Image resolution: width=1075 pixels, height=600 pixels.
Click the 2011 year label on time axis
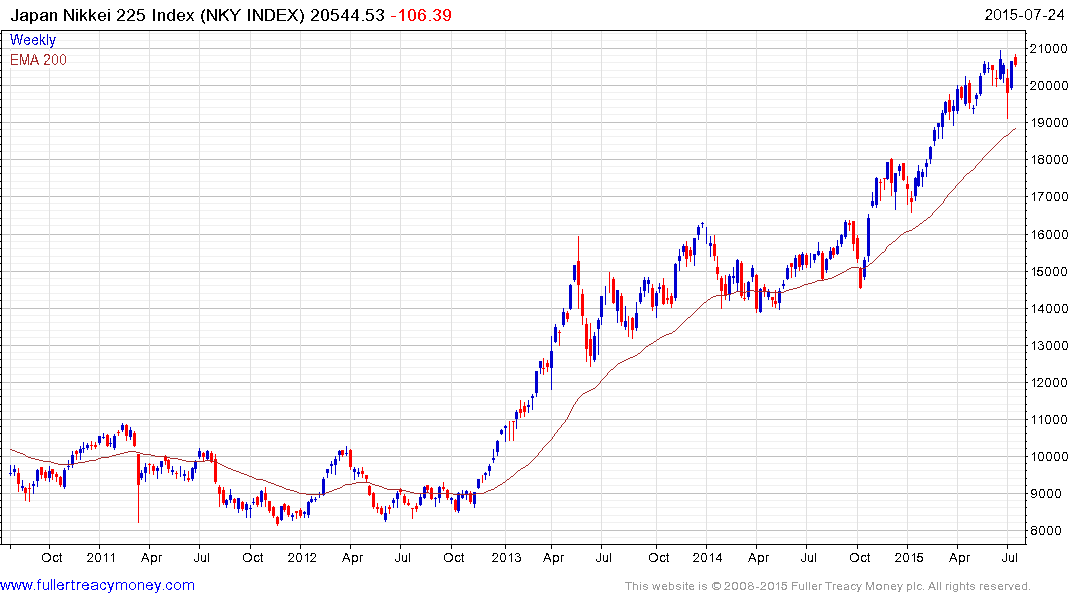[101, 556]
